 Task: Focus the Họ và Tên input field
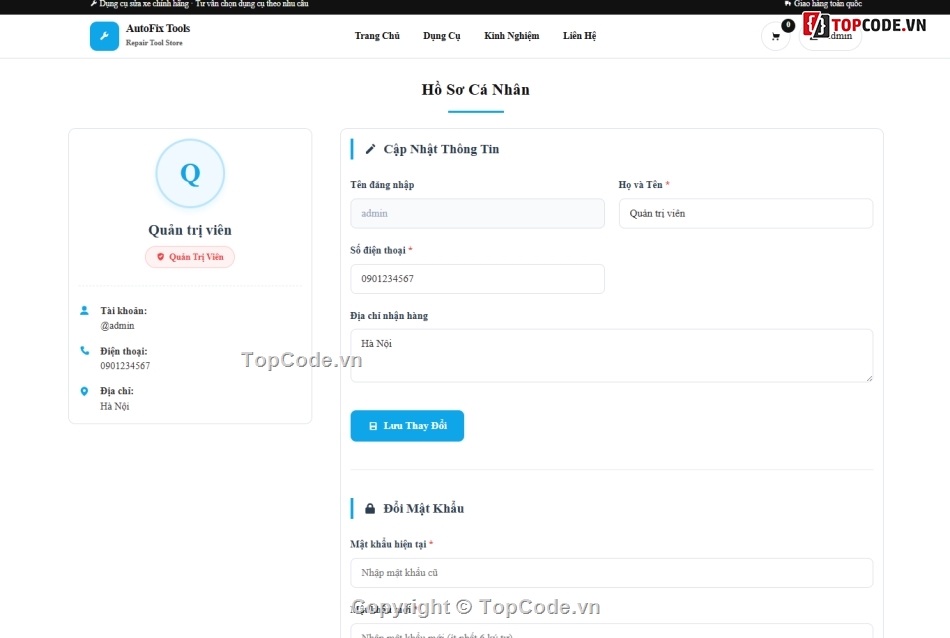[746, 213]
